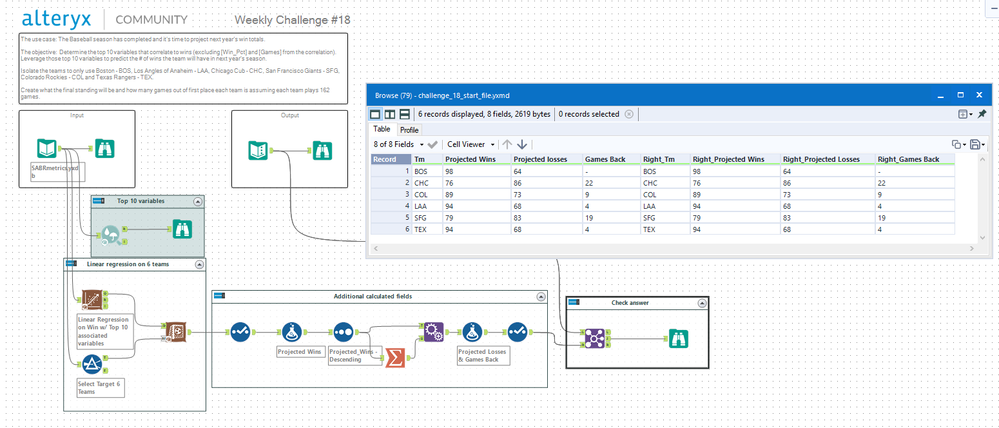Collapse the Additional calculated fields container
999x428 pixels.
pyautogui.click(x=541, y=296)
